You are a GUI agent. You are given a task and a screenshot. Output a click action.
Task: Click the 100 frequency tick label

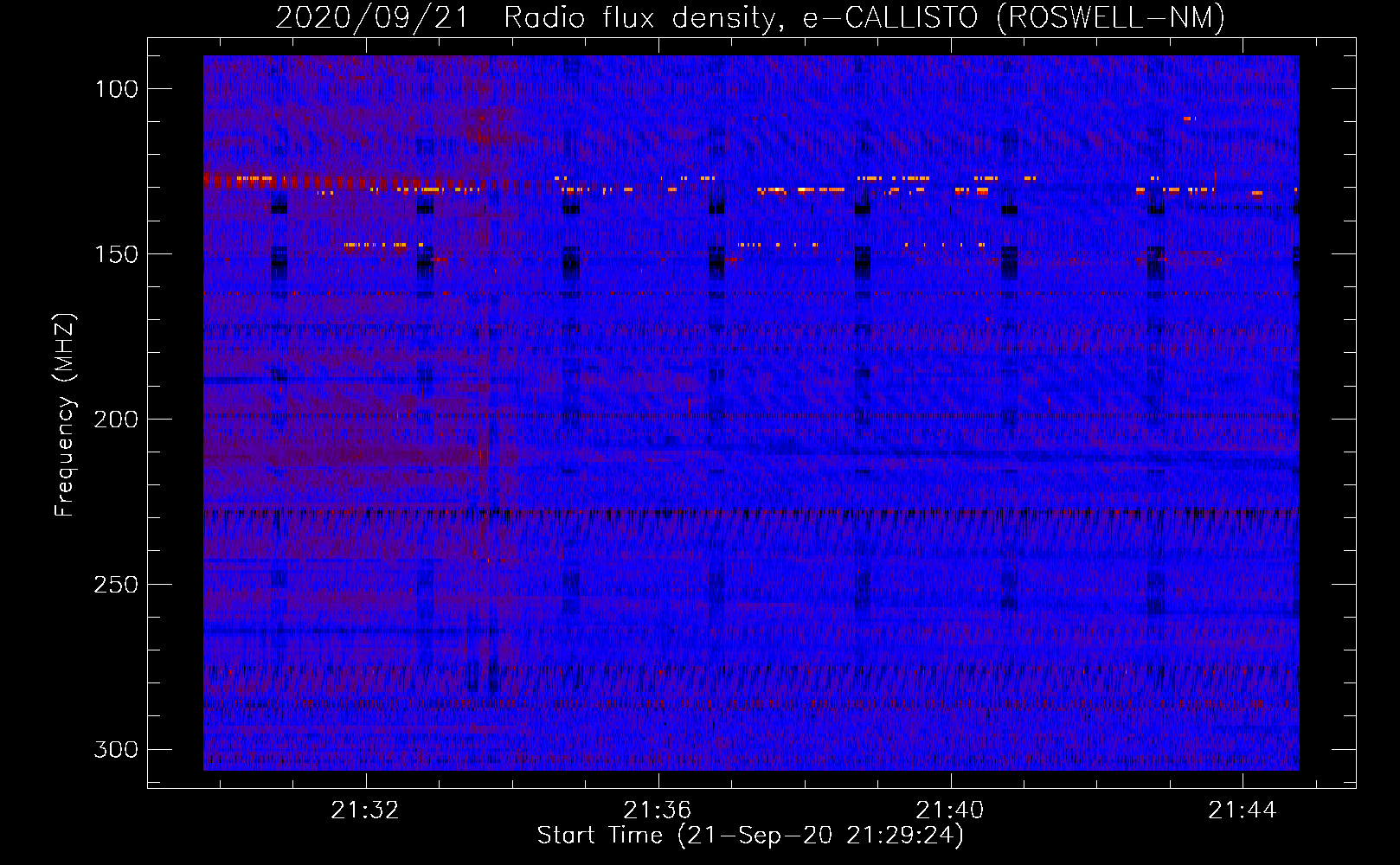(116, 89)
